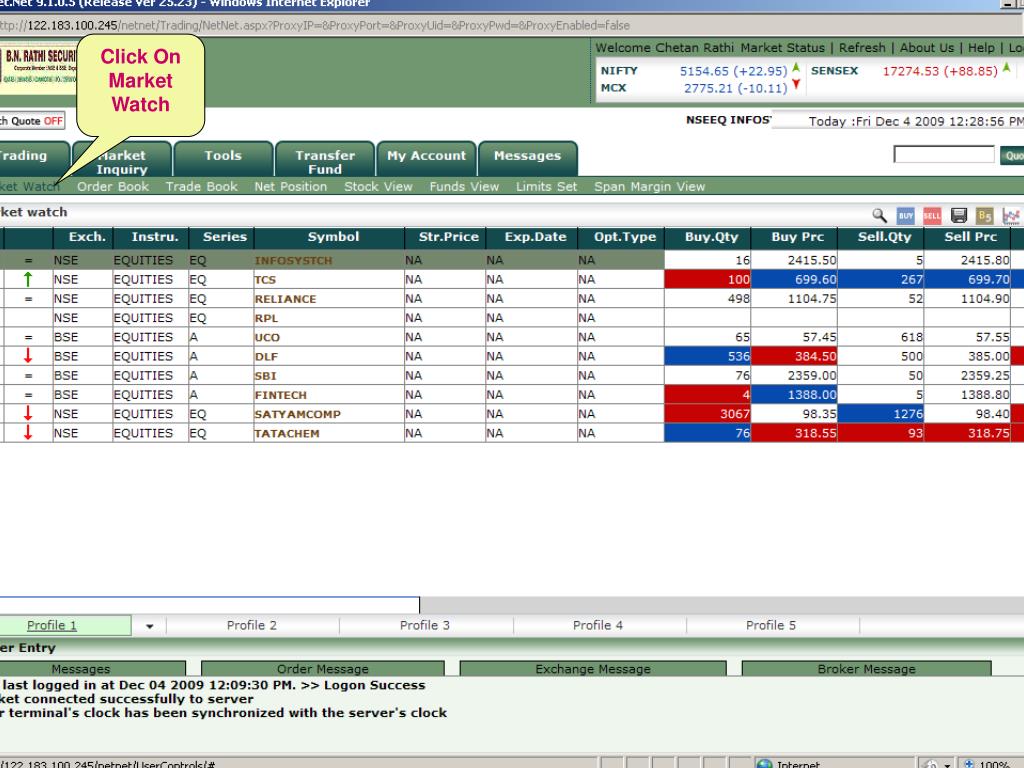Open the dropdown arrow next to Profile 1

pos(150,626)
